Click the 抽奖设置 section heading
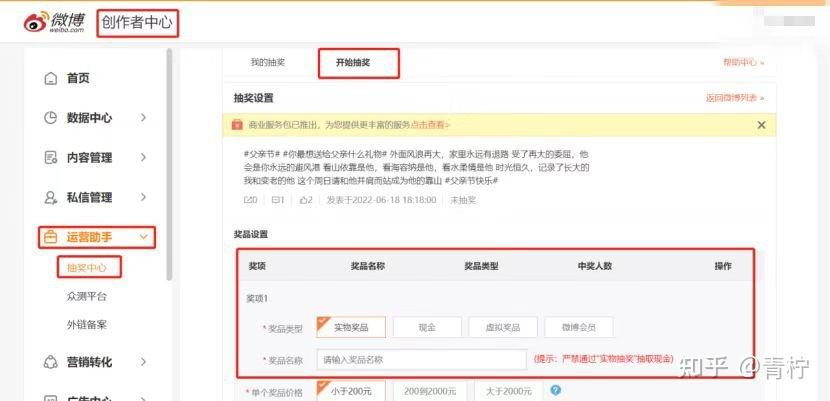The height and width of the screenshot is (401, 830). click(254, 98)
